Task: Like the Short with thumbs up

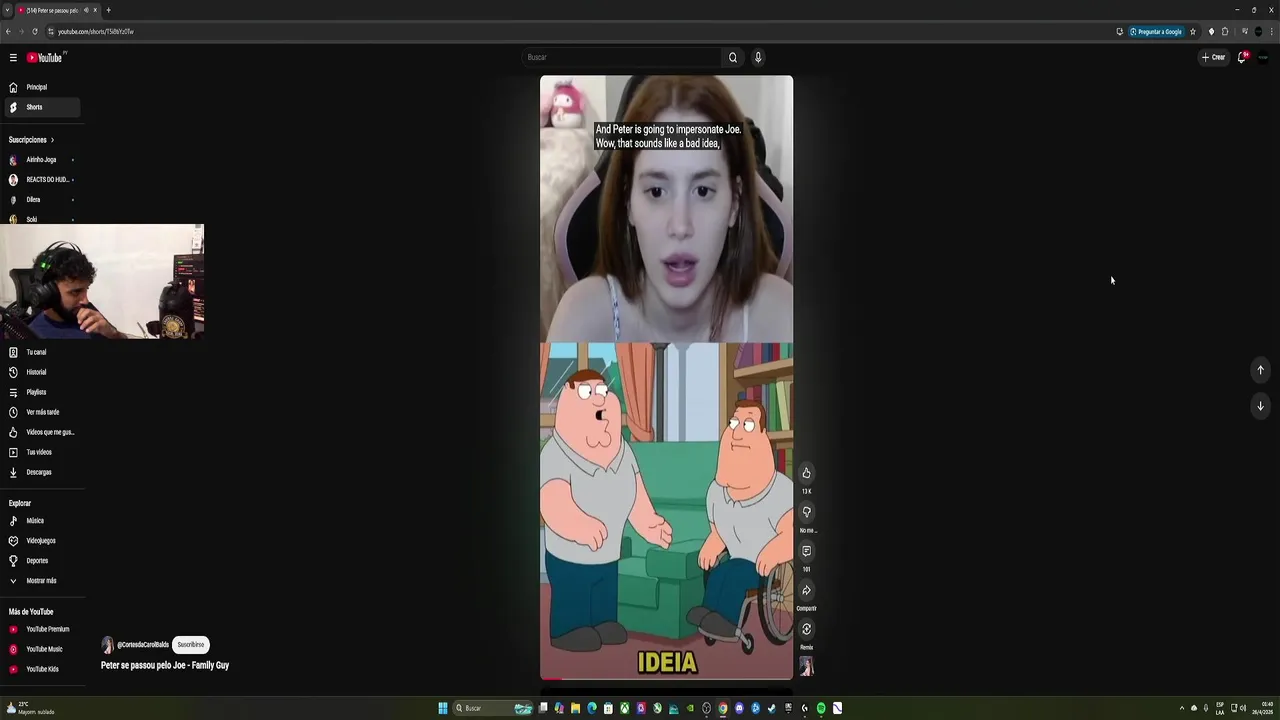Action: click(x=806, y=473)
